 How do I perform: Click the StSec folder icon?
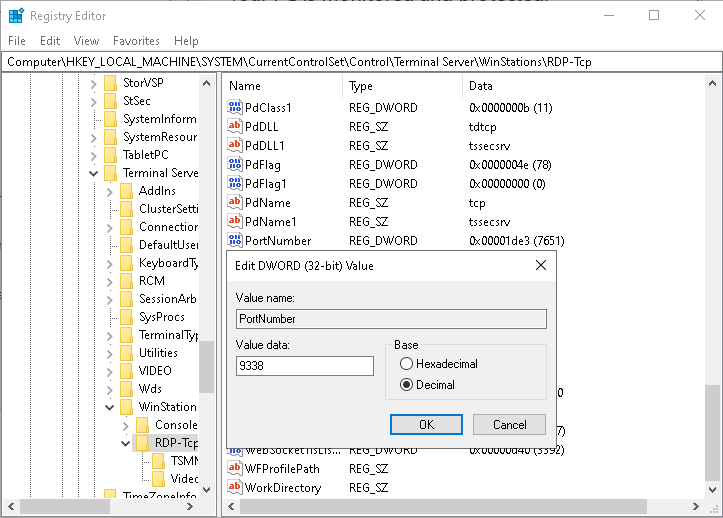111,101
